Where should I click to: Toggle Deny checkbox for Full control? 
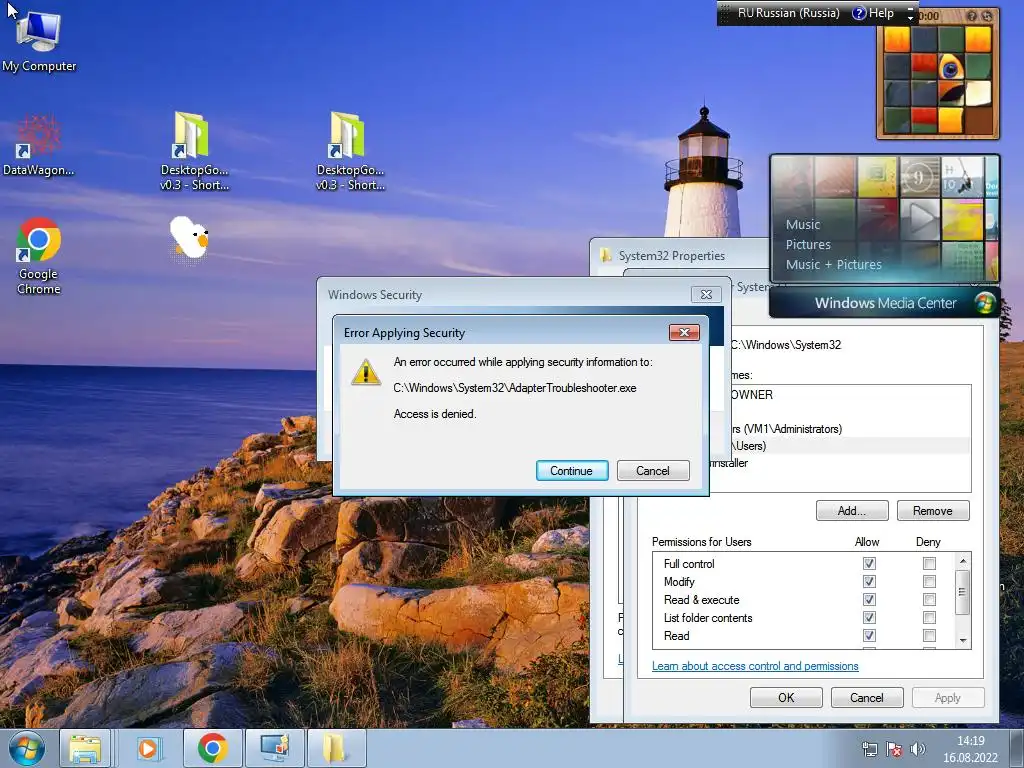coord(929,563)
